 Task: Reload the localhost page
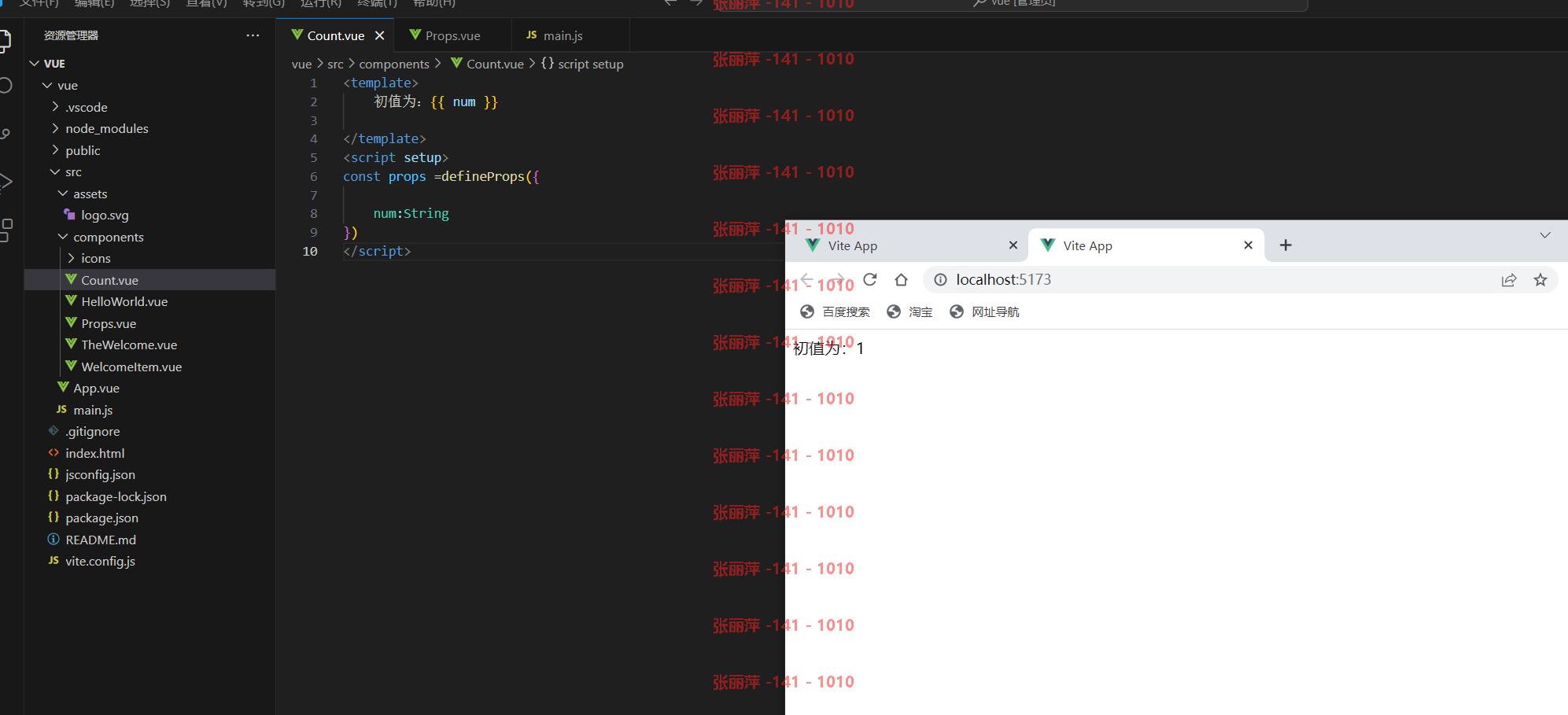869,279
